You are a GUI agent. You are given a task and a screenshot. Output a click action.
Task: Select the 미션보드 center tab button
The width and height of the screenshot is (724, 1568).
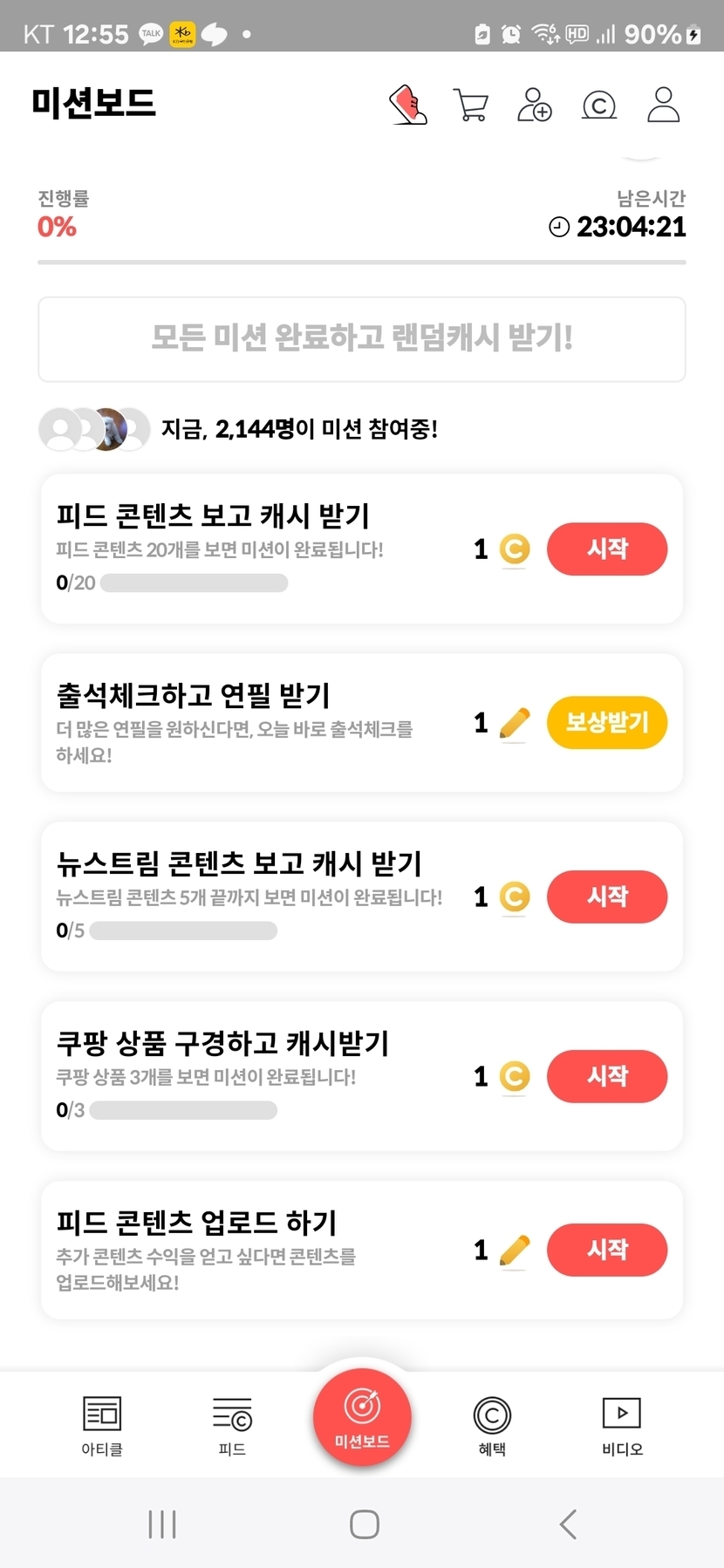pos(362,1417)
